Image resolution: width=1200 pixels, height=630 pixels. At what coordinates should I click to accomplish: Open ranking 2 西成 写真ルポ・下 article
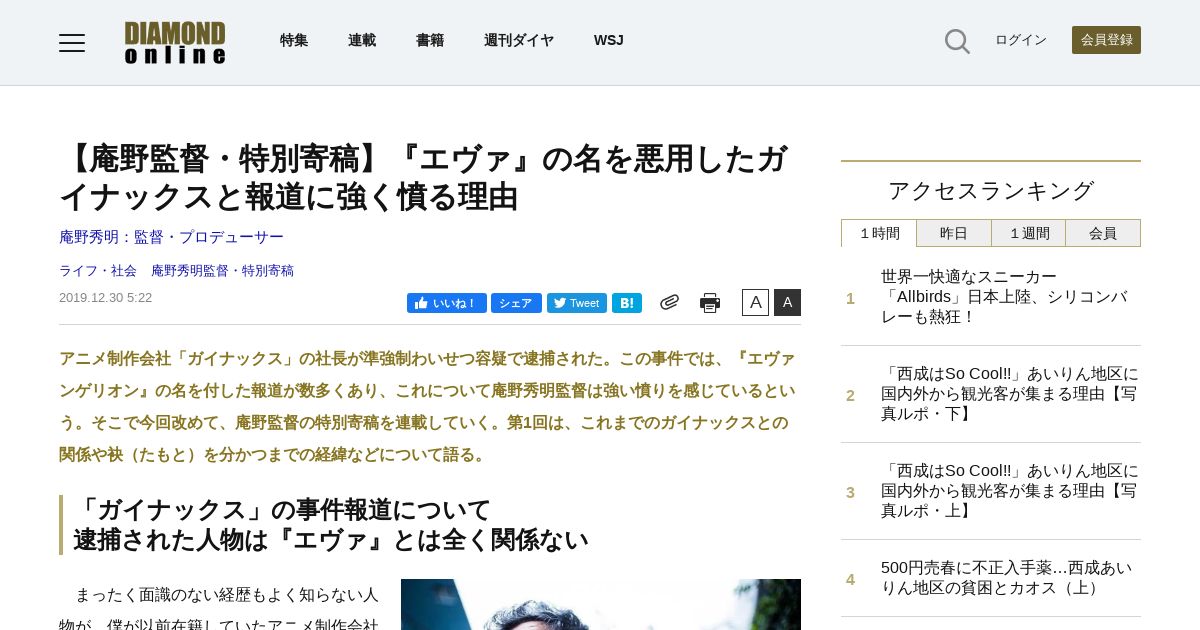tap(1009, 394)
